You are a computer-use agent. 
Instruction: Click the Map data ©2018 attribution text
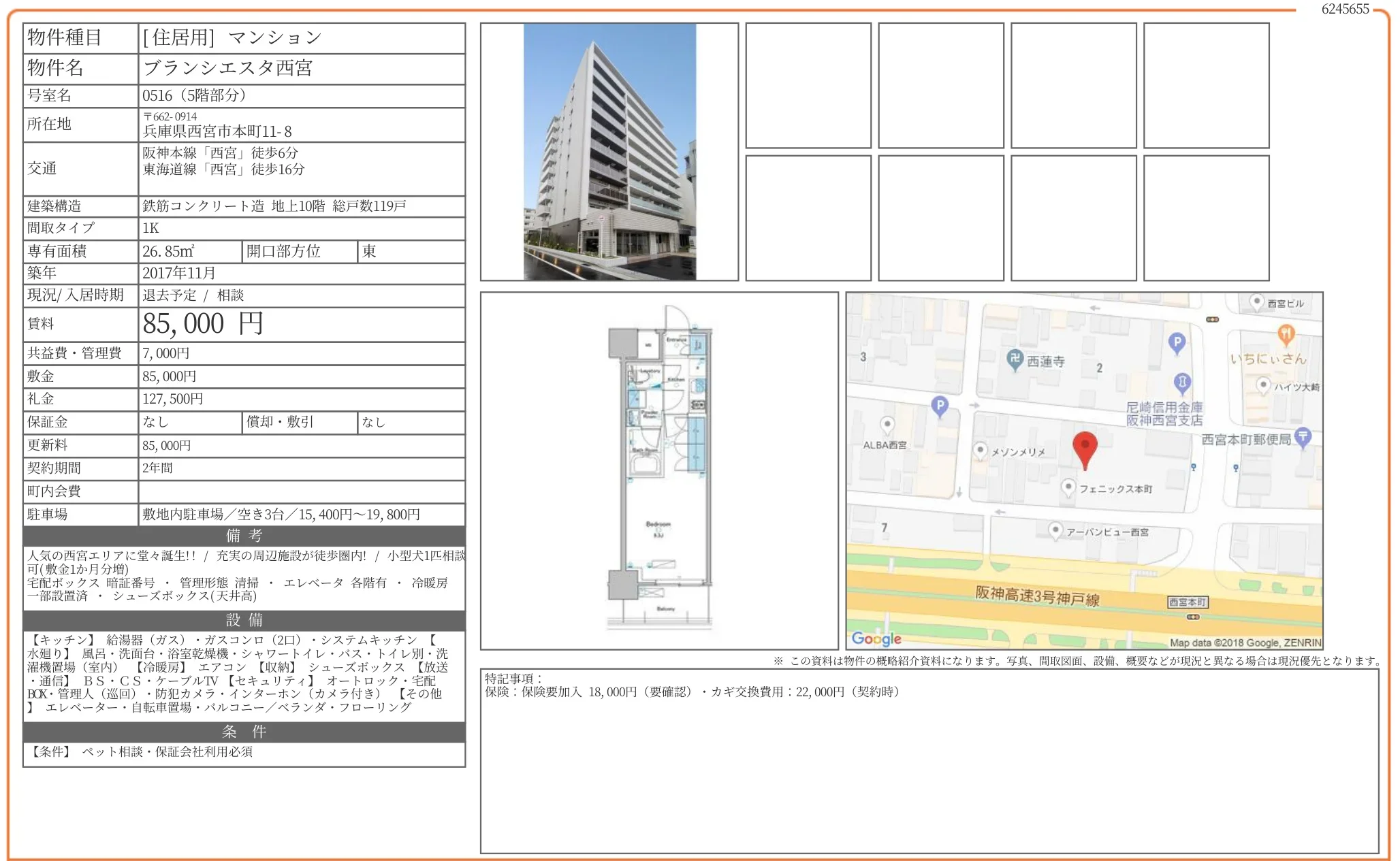coord(1245,643)
